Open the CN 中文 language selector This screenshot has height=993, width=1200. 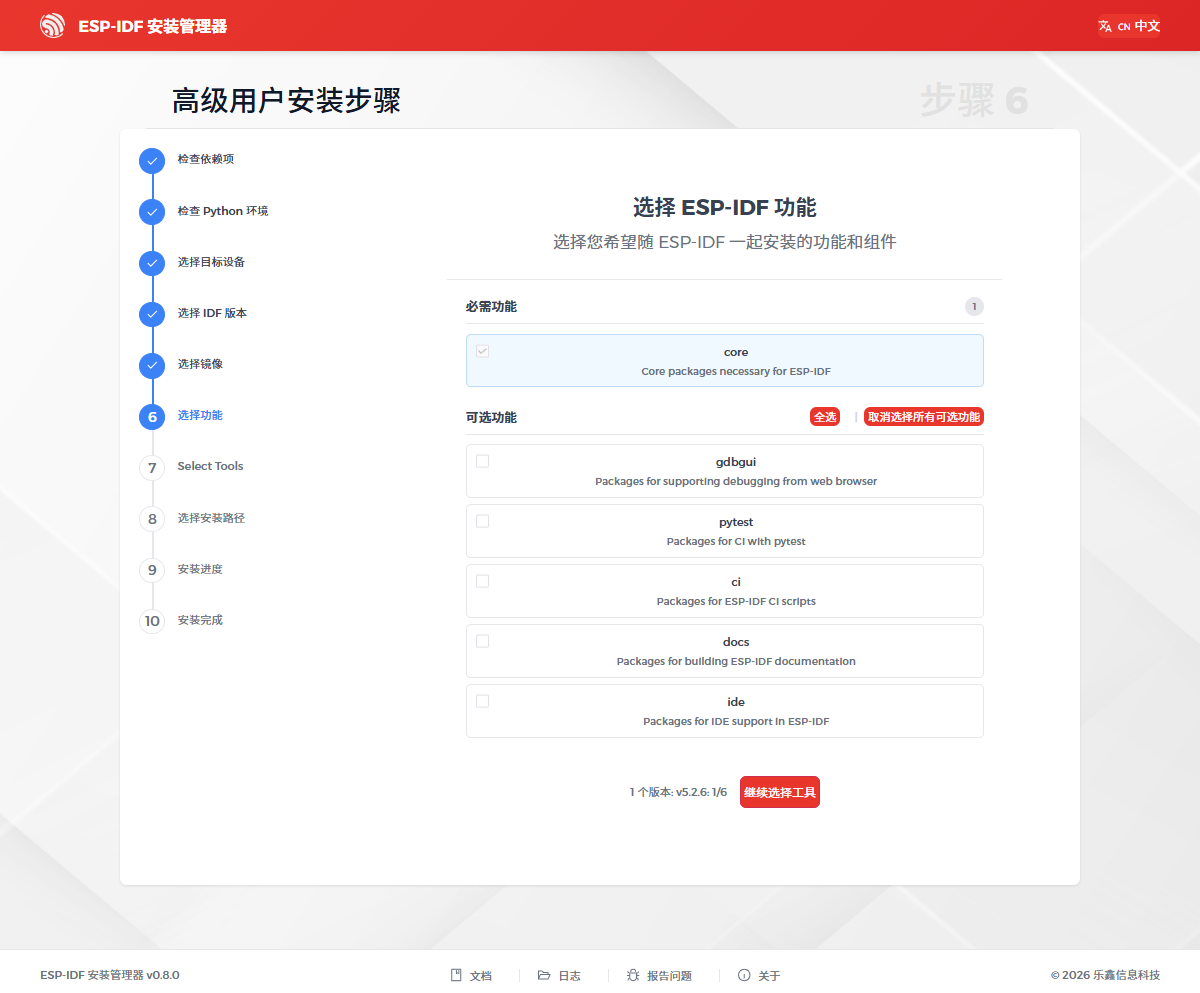pos(1129,26)
